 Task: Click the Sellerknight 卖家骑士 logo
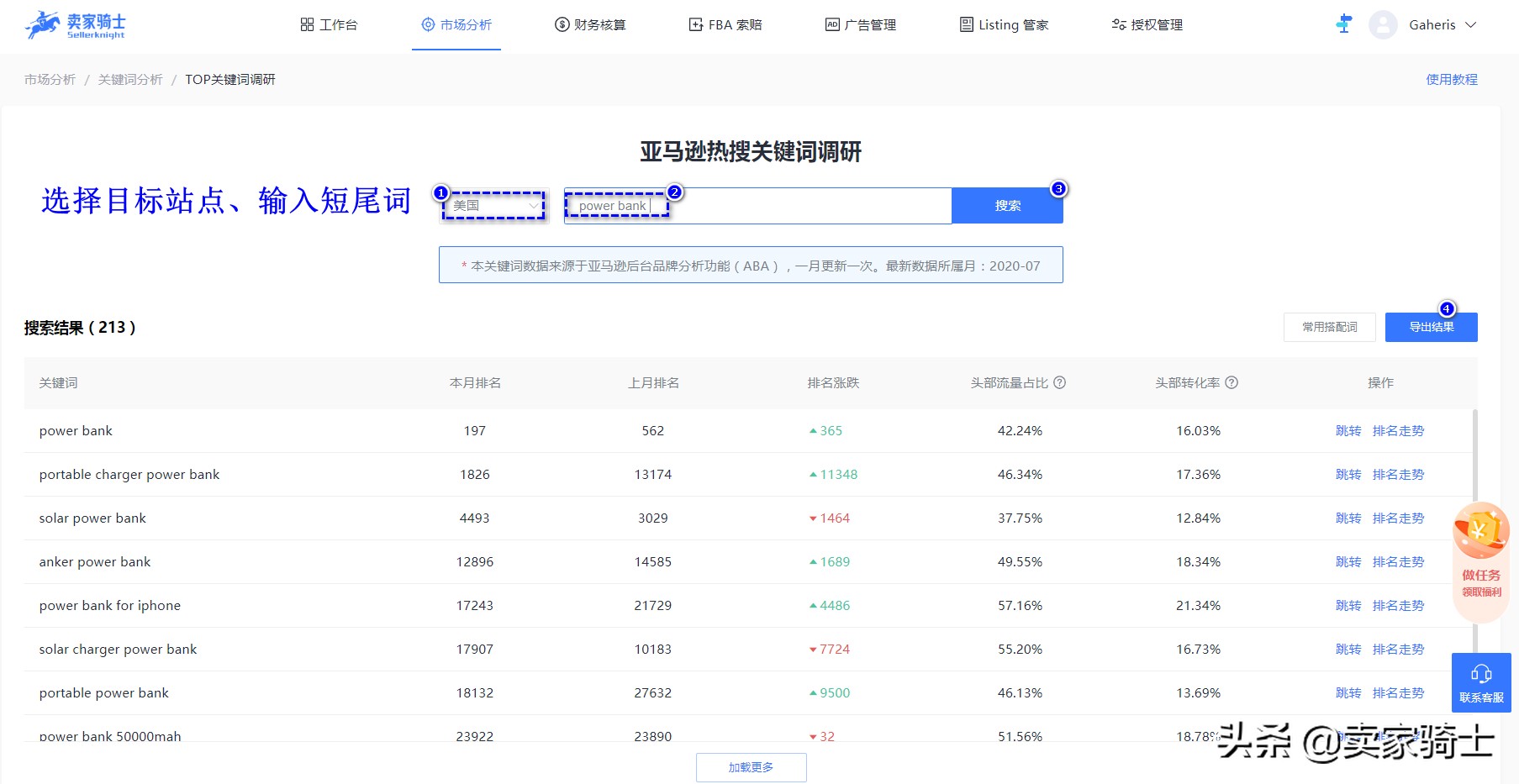coord(76,24)
